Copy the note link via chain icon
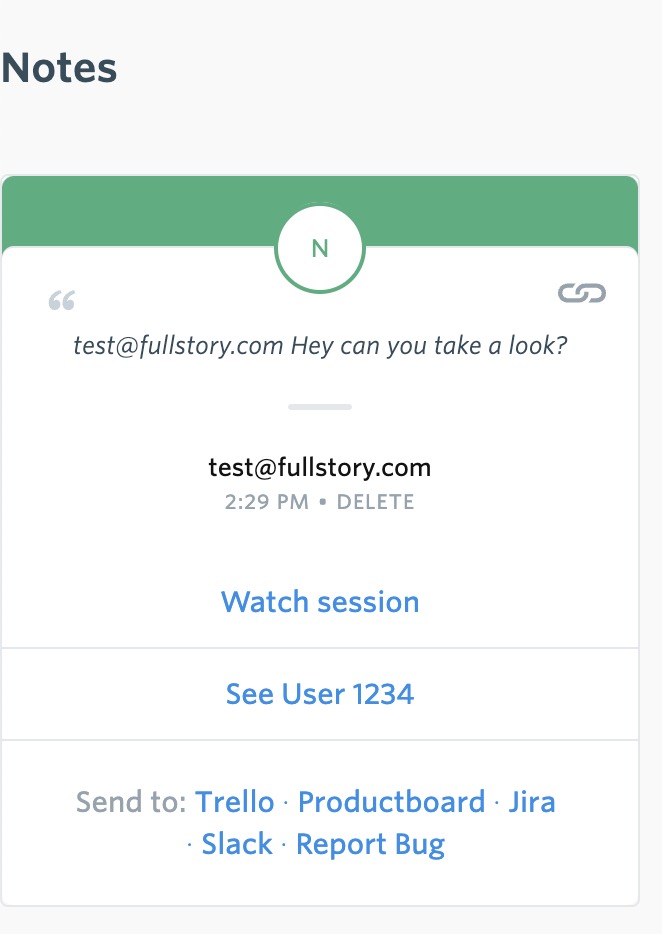The image size is (662, 934). (582, 293)
